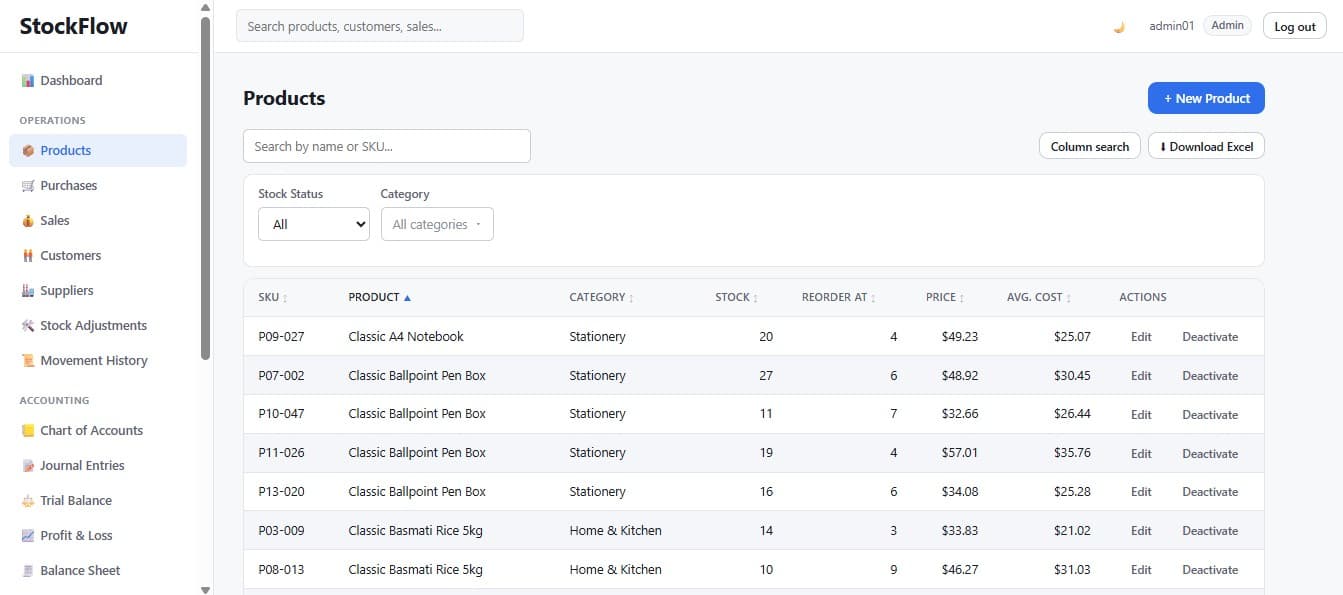Image resolution: width=1343 pixels, height=595 pixels.
Task: Edit the P09-027 Classic A4 Notebook row
Action: coord(1141,337)
